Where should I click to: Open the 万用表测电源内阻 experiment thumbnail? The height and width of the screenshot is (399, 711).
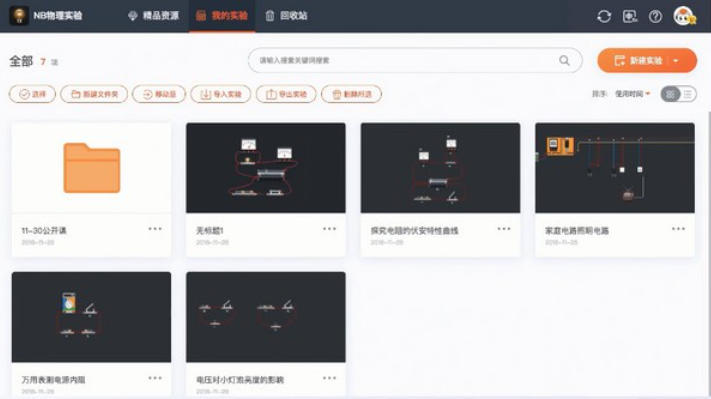92,317
